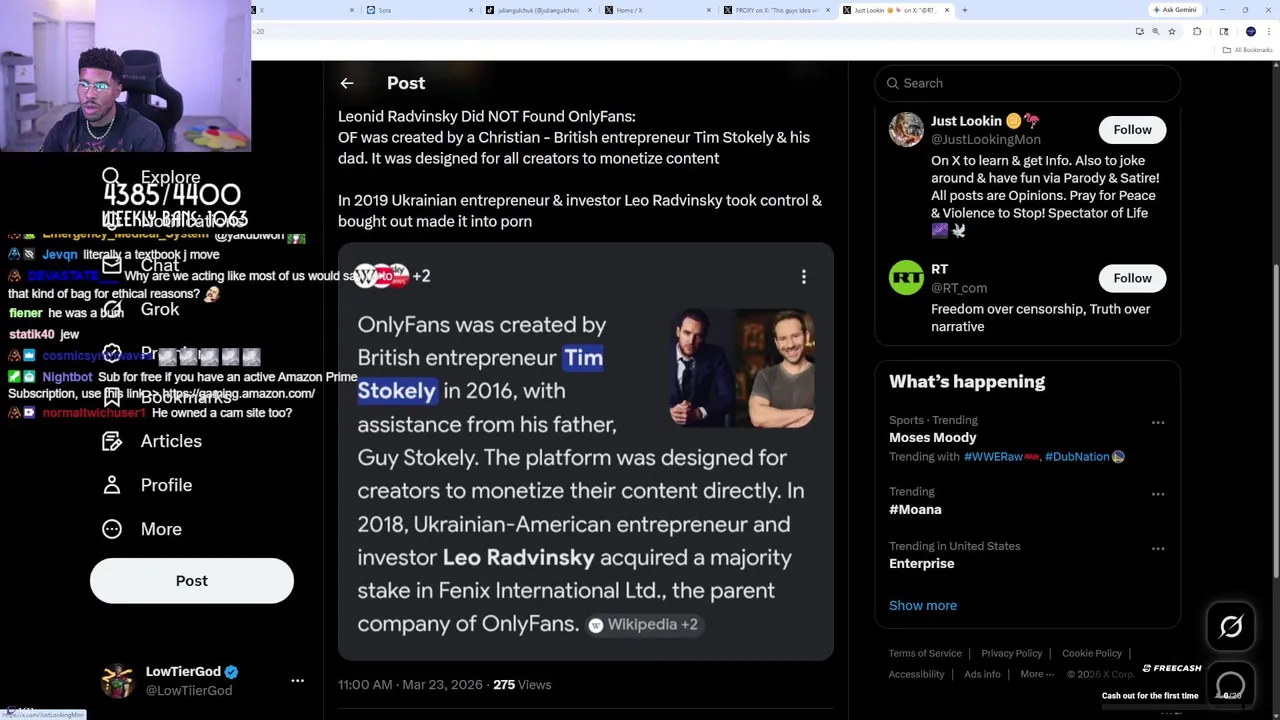The height and width of the screenshot is (720, 1280).
Task: Bookmark this page with the star icon
Action: [x=1172, y=32]
